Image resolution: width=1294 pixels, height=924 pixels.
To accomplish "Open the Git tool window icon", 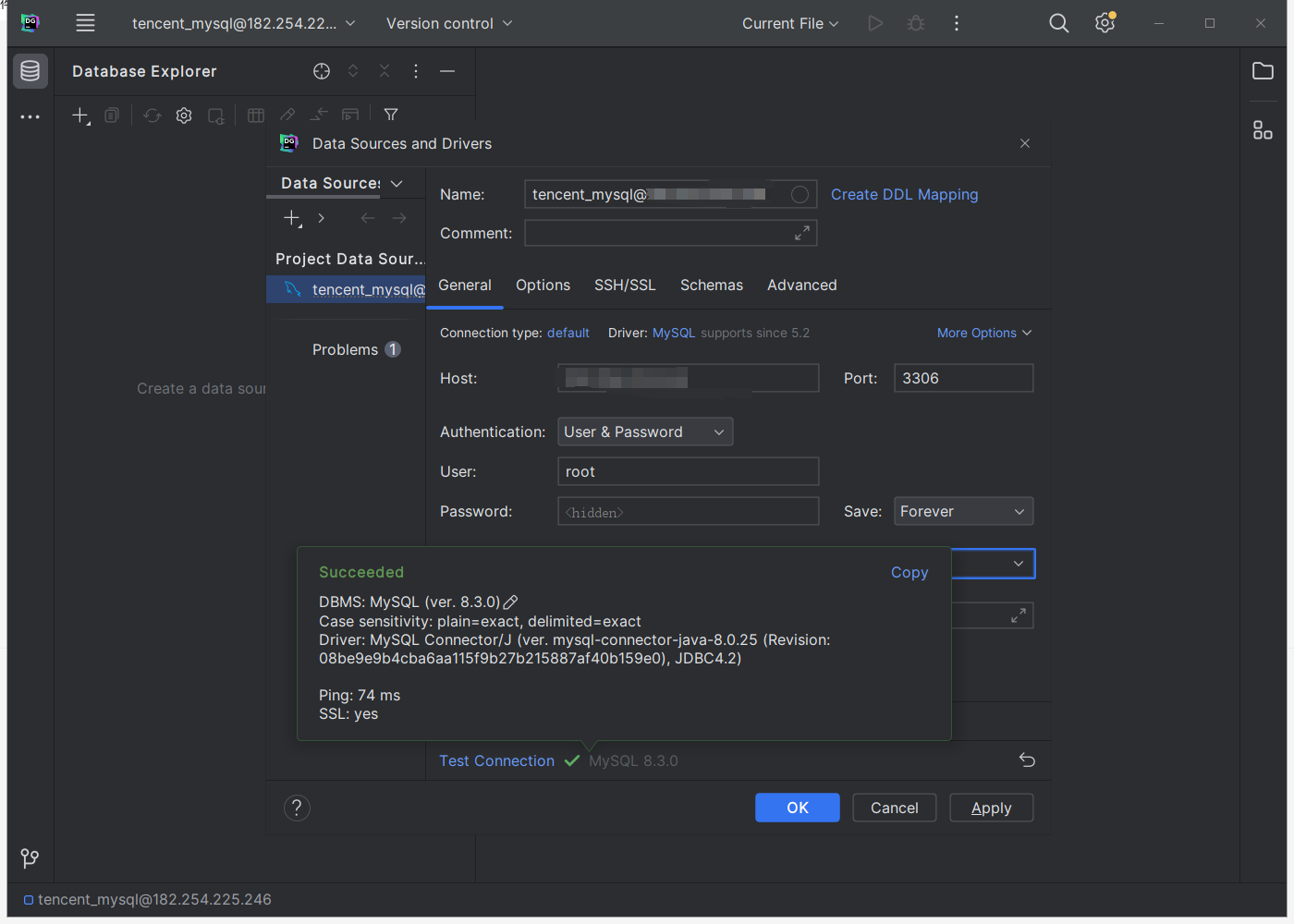I will click(x=30, y=858).
